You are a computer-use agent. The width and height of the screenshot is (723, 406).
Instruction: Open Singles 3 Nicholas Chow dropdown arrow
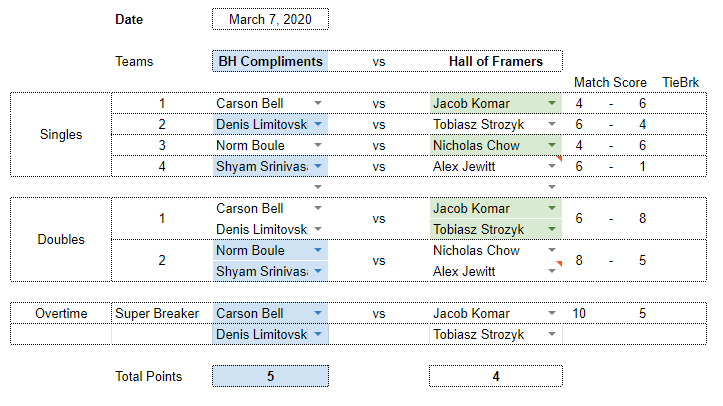551,145
